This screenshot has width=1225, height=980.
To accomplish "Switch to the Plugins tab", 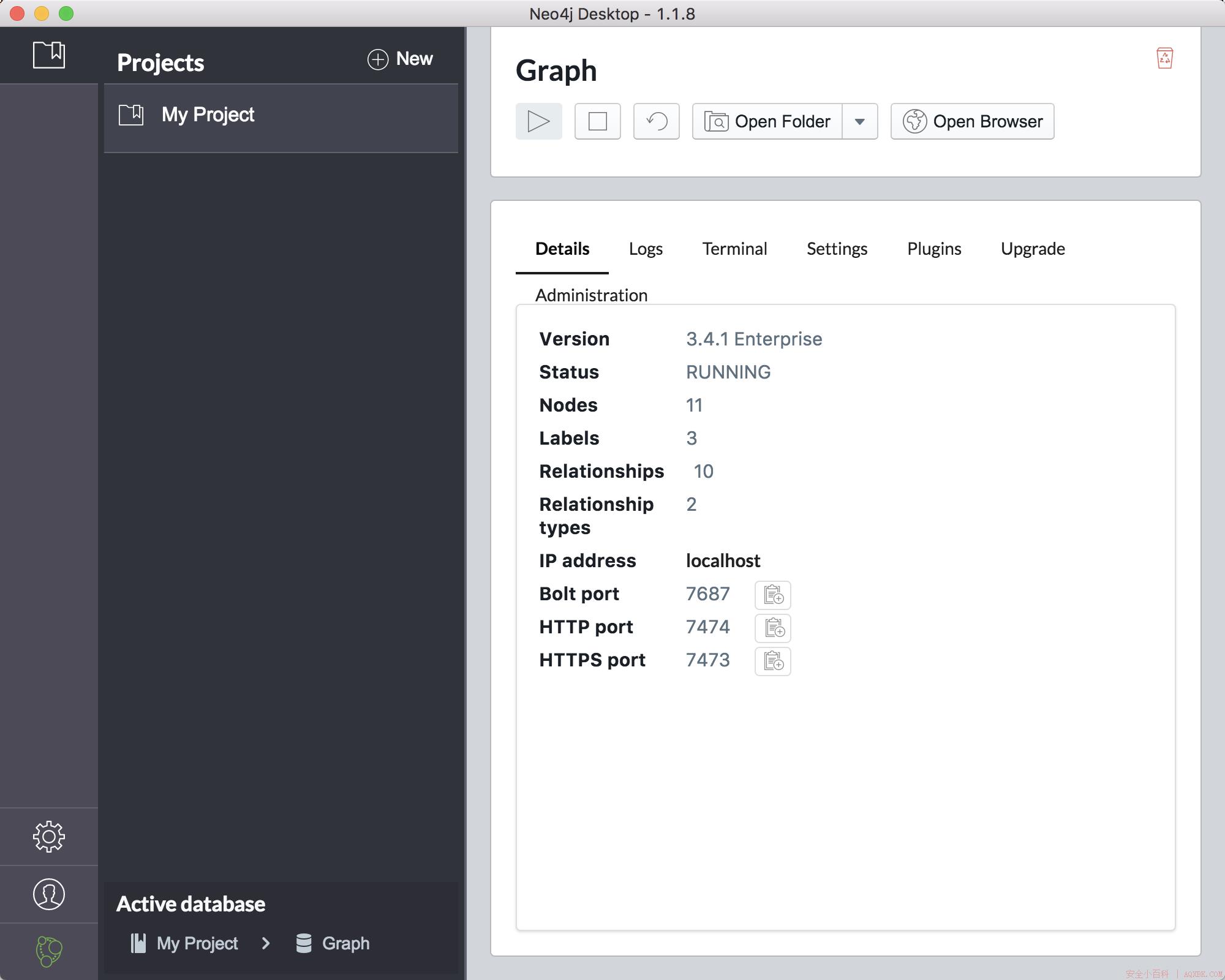I will point(934,249).
